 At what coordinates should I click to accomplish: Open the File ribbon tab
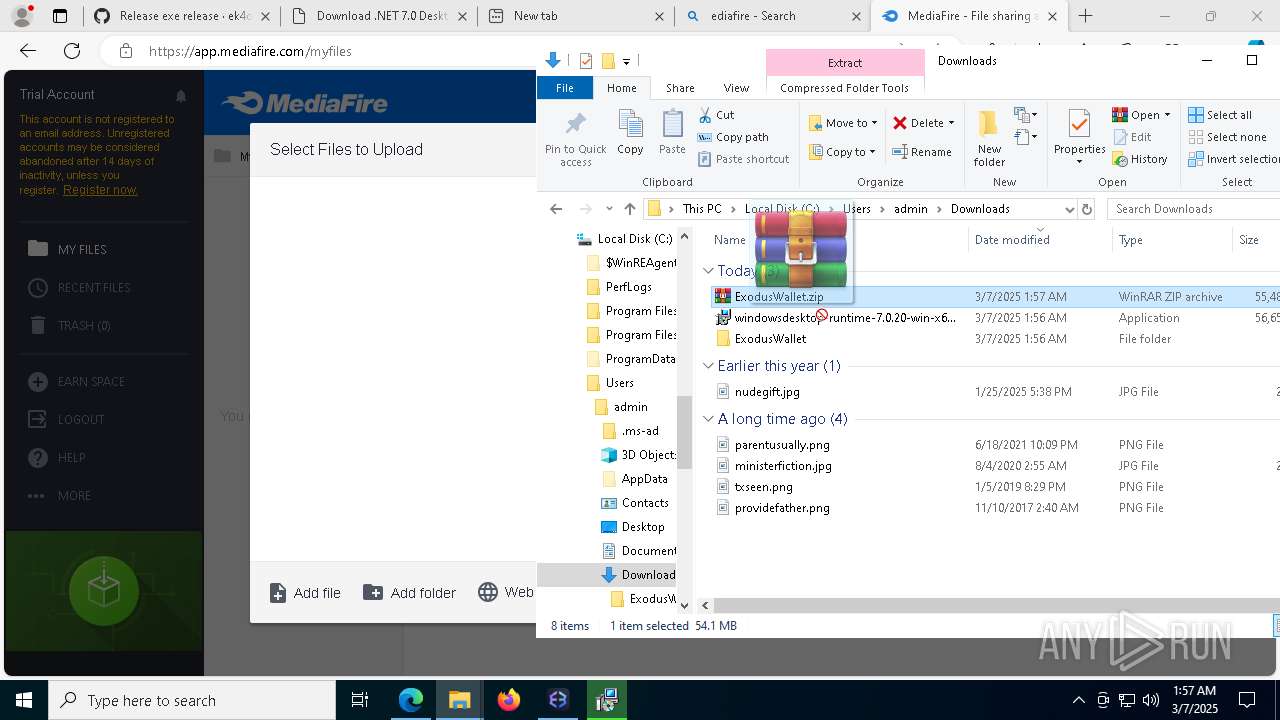click(565, 88)
